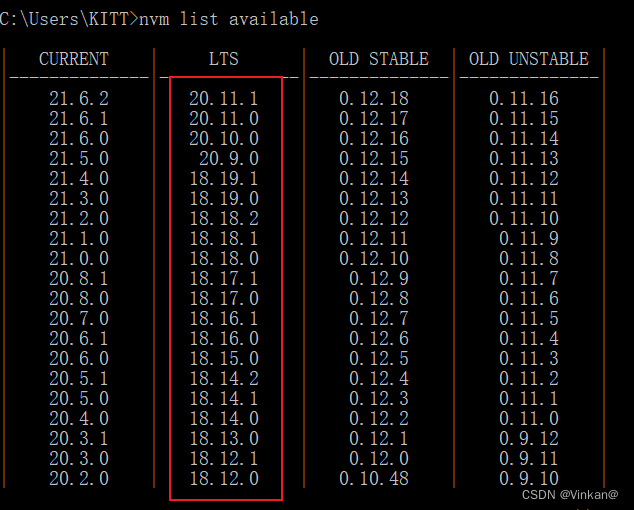Viewport: 634px width, 510px height.
Task: Select old stable version 0.12.0
Action: 379,459
